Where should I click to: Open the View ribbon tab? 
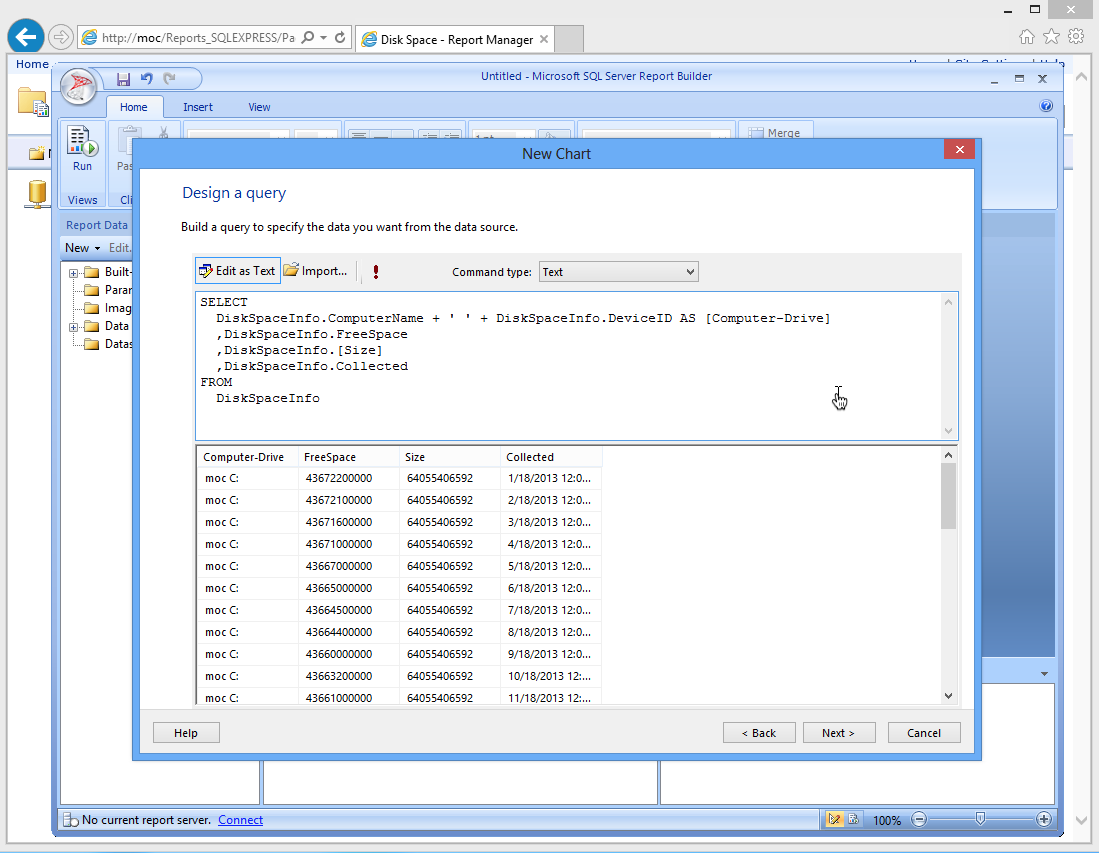tap(259, 107)
